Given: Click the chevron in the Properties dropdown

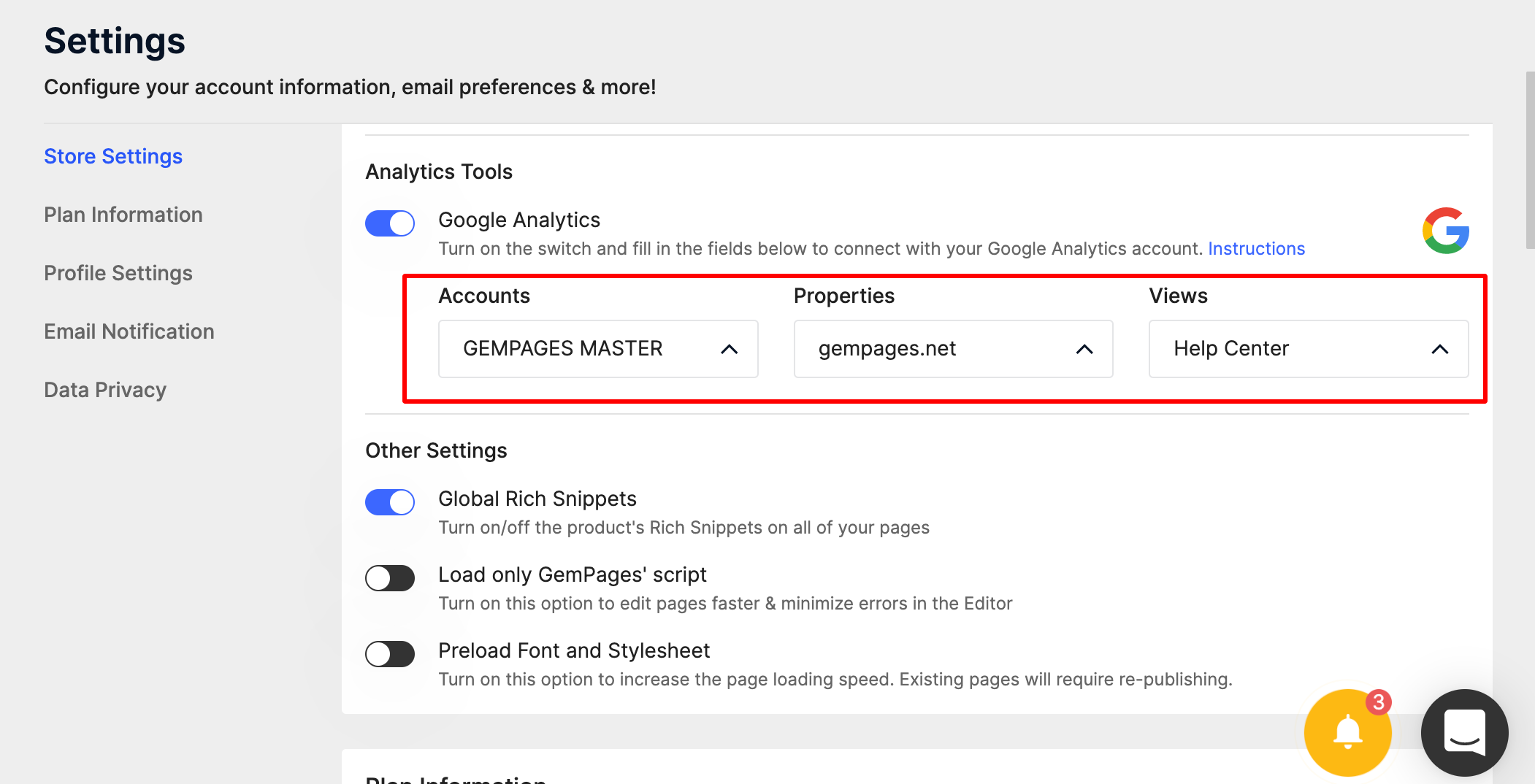Looking at the screenshot, I should click(x=1084, y=350).
